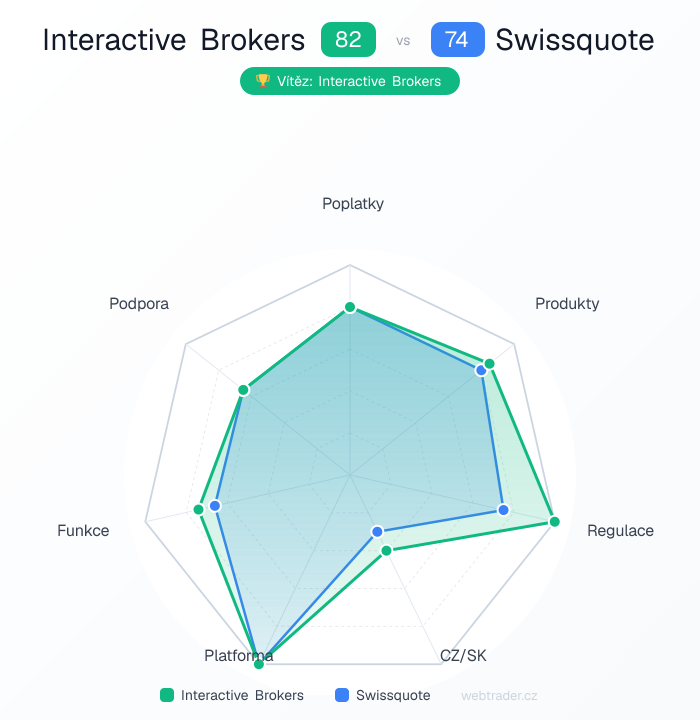The width and height of the screenshot is (700, 720).
Task: Click the green Regulace data point
Action: pyautogui.click(x=555, y=522)
